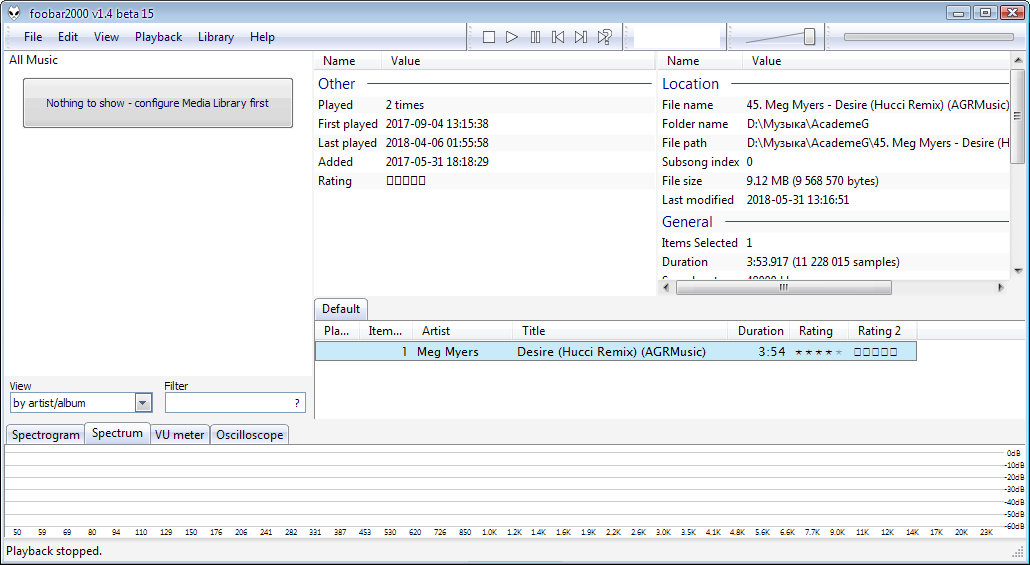Open the Playback menu
This screenshot has width=1030, height=565.
(x=158, y=37)
